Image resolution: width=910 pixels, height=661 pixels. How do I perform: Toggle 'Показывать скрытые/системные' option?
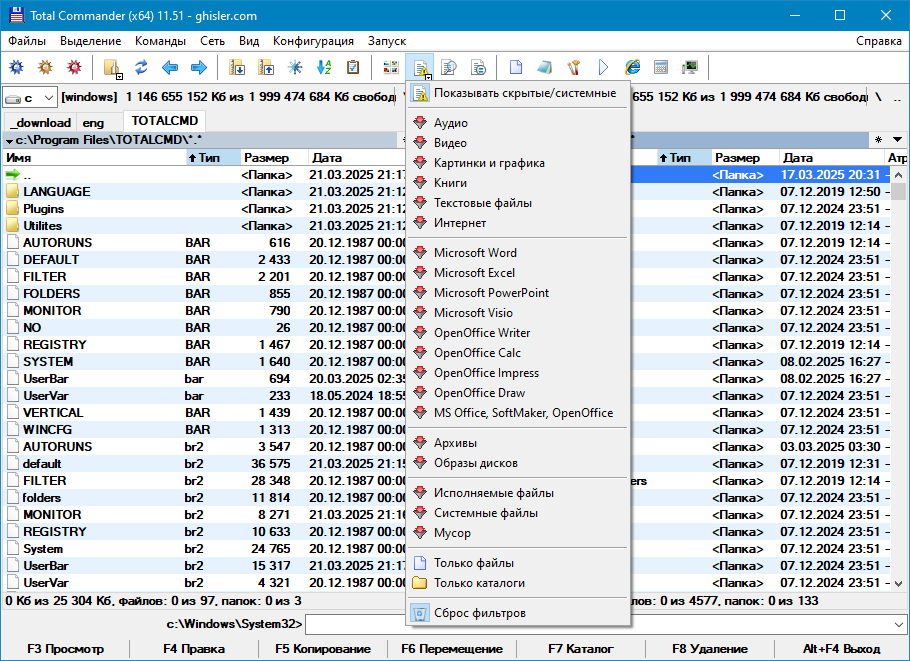tap(524, 93)
